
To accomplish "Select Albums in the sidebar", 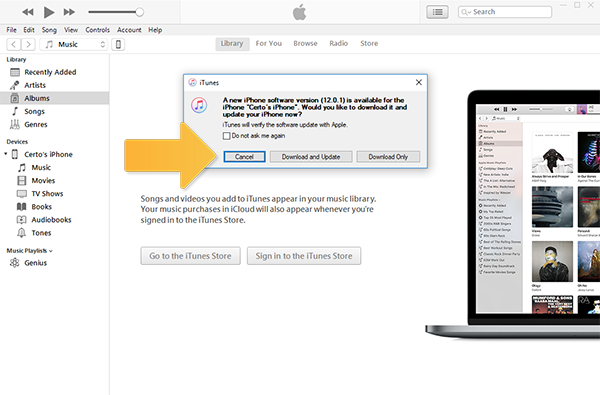I will point(54,98).
